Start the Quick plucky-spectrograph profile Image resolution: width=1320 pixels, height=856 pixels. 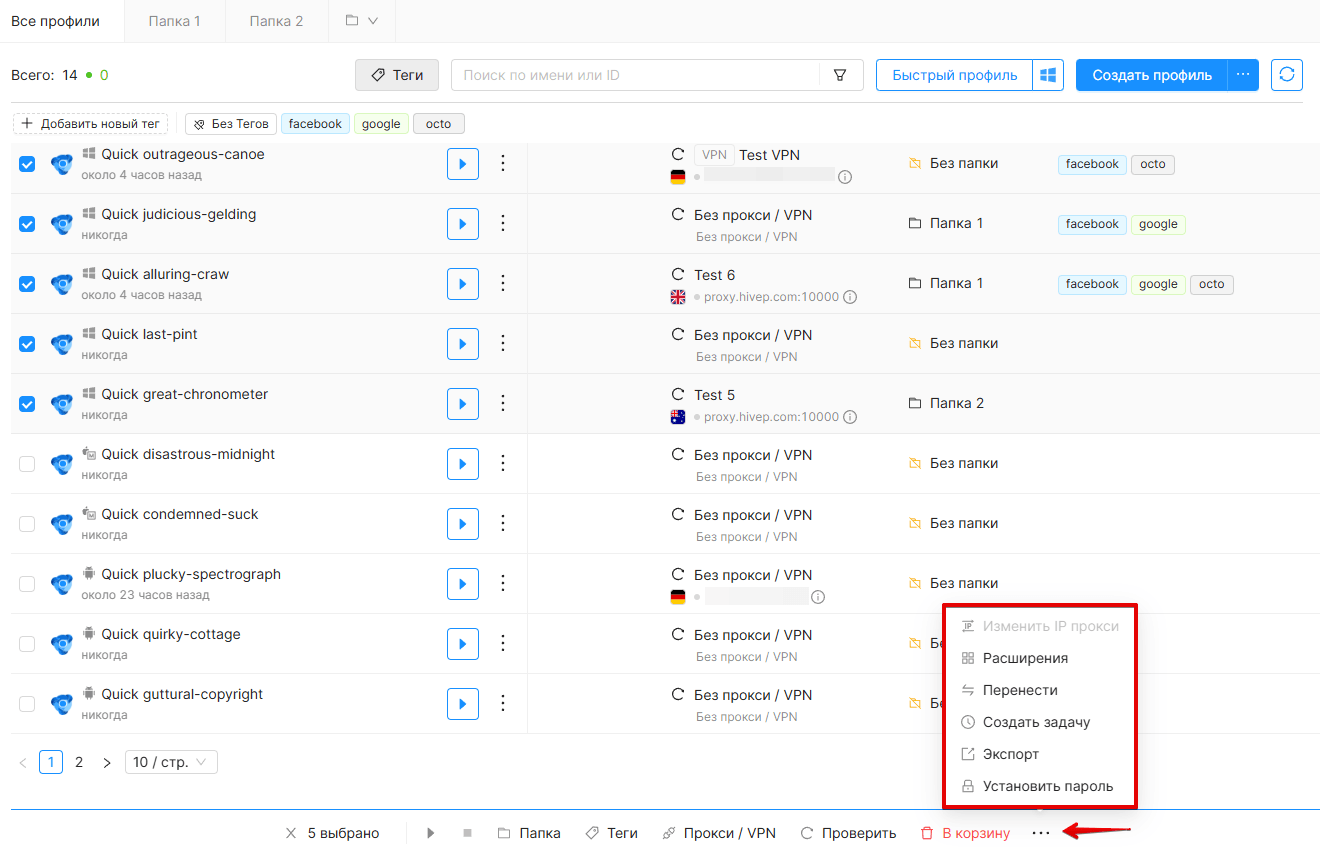click(462, 584)
